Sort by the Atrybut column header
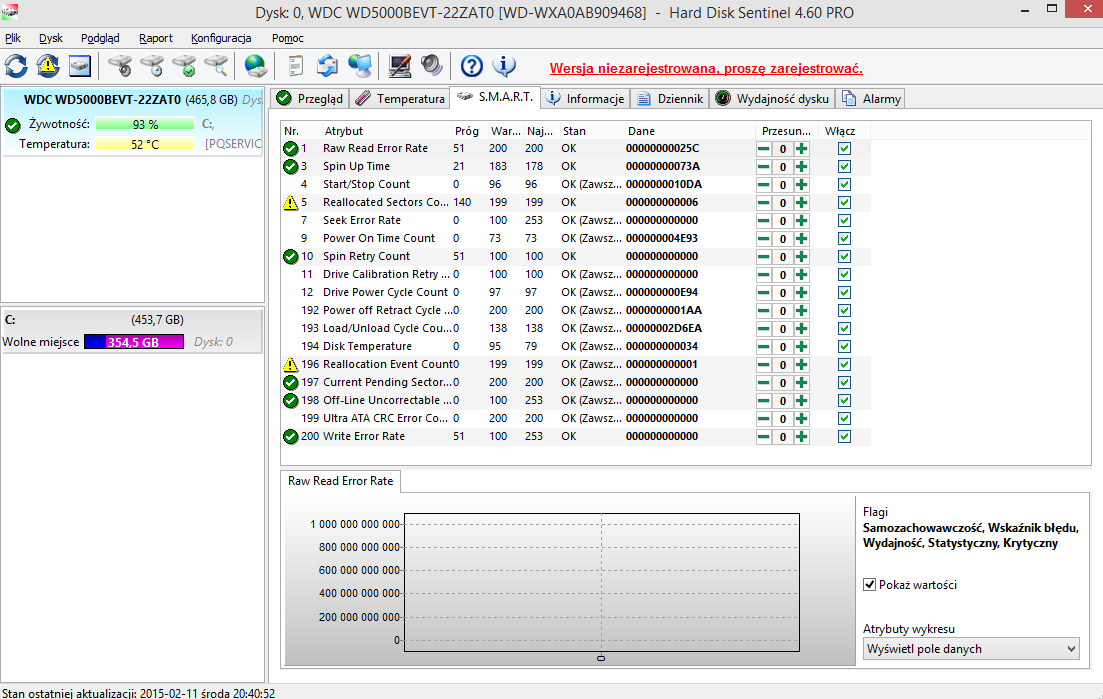 pyautogui.click(x=385, y=131)
